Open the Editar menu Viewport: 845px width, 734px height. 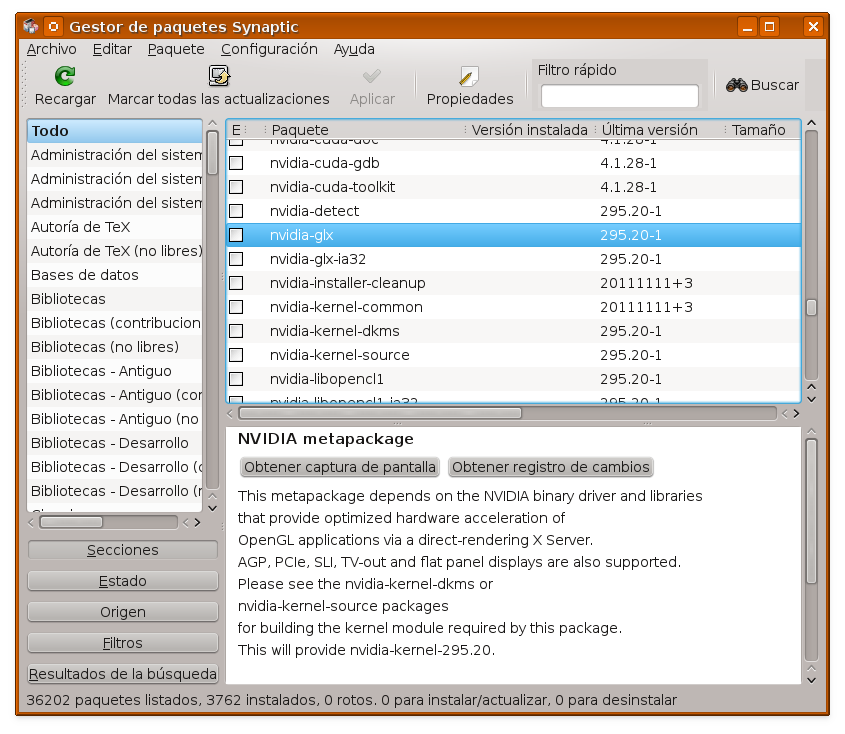click(112, 49)
